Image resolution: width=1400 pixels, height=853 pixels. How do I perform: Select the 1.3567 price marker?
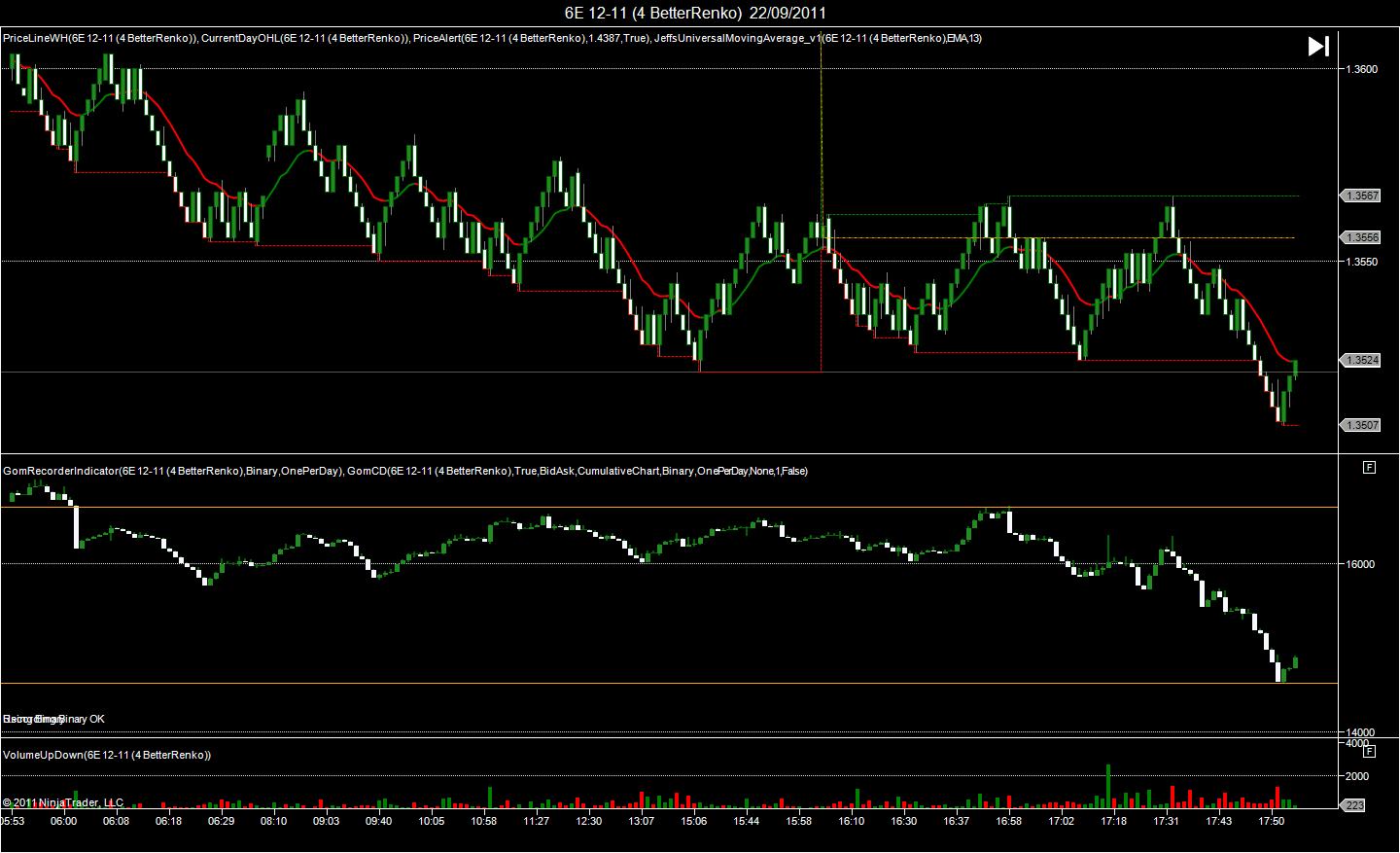[1361, 195]
